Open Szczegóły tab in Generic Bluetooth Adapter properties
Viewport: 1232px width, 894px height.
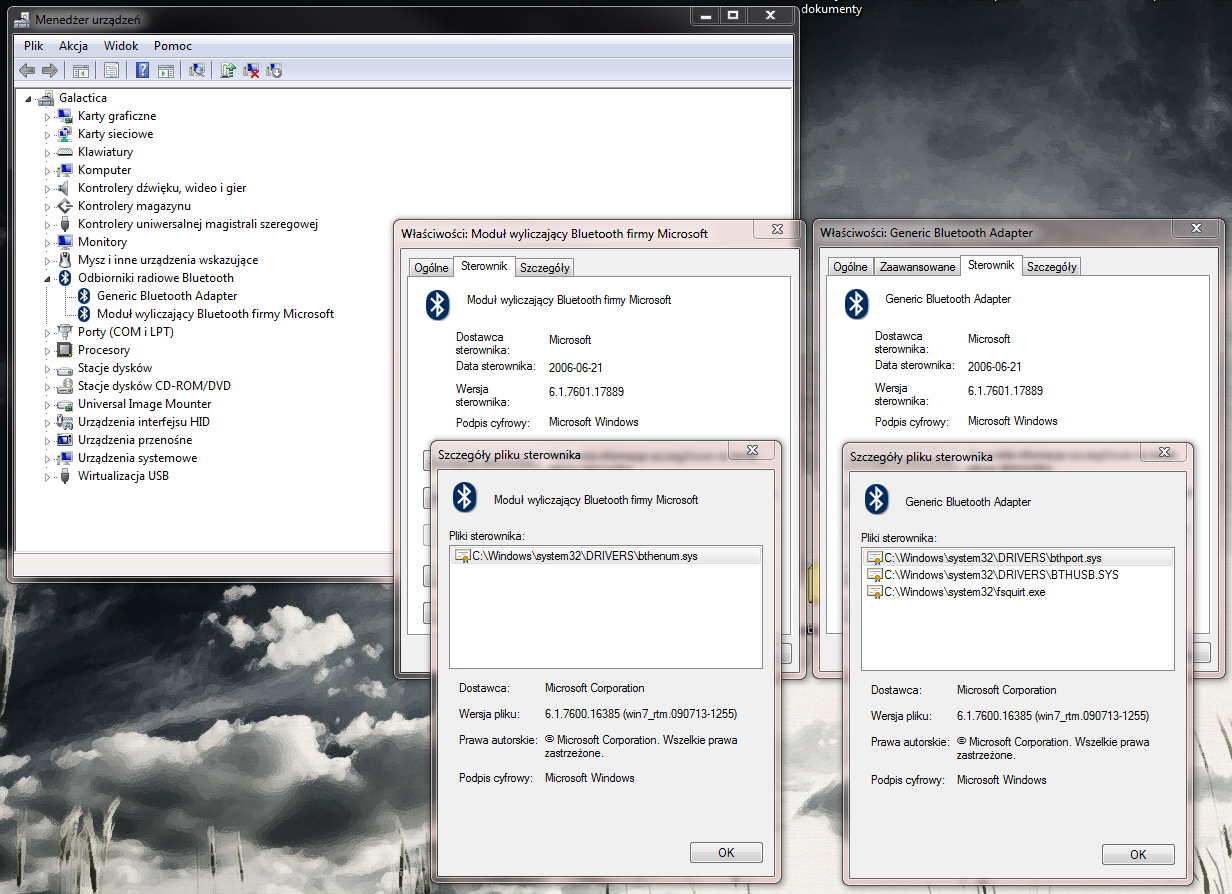pyautogui.click(x=1052, y=267)
